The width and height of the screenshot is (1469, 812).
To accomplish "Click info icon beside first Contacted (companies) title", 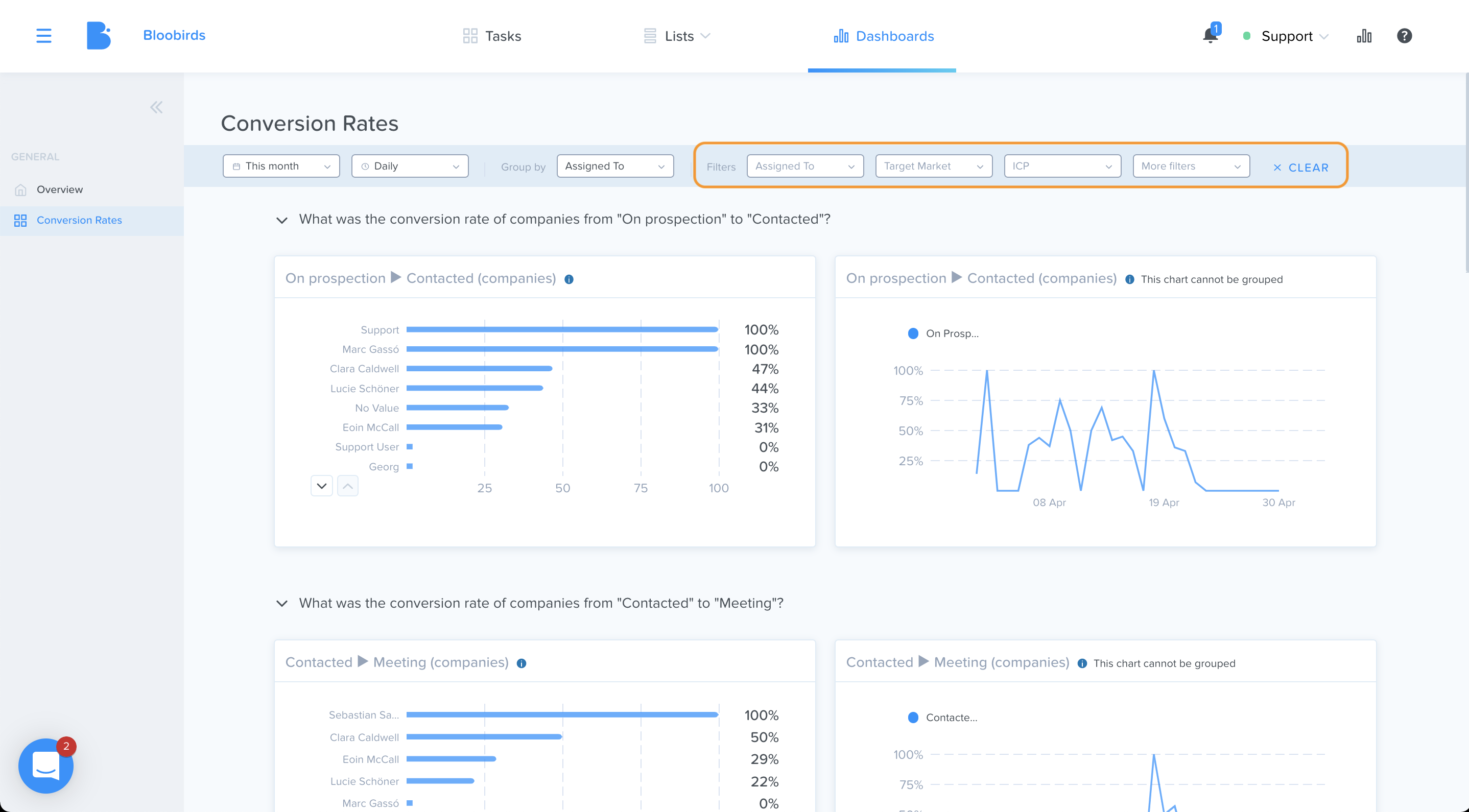I will click(568, 279).
